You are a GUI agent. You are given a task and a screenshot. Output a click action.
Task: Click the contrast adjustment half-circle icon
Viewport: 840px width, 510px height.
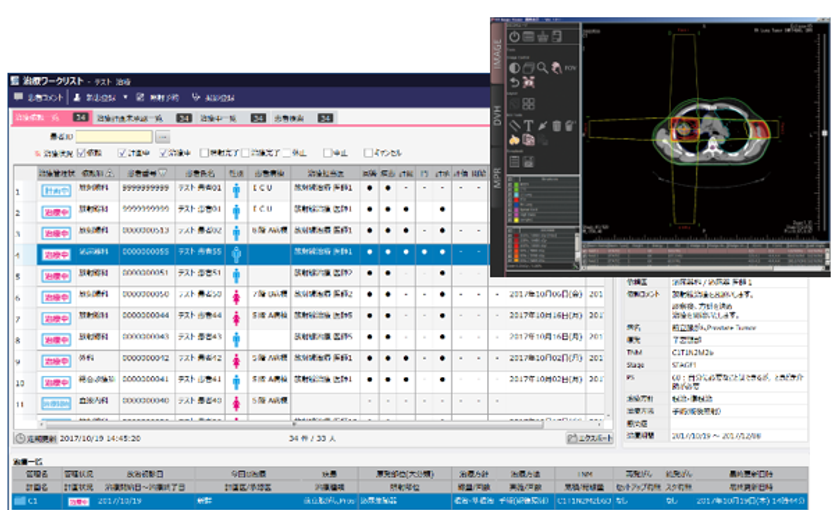(514, 67)
